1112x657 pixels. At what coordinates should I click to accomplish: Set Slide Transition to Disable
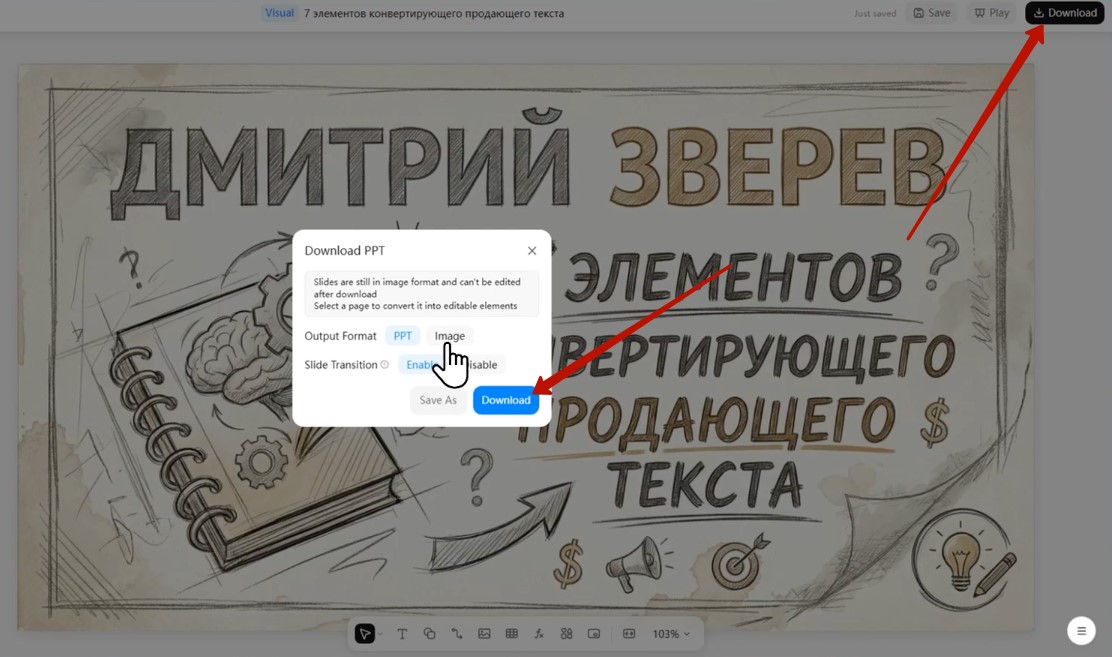(484, 365)
